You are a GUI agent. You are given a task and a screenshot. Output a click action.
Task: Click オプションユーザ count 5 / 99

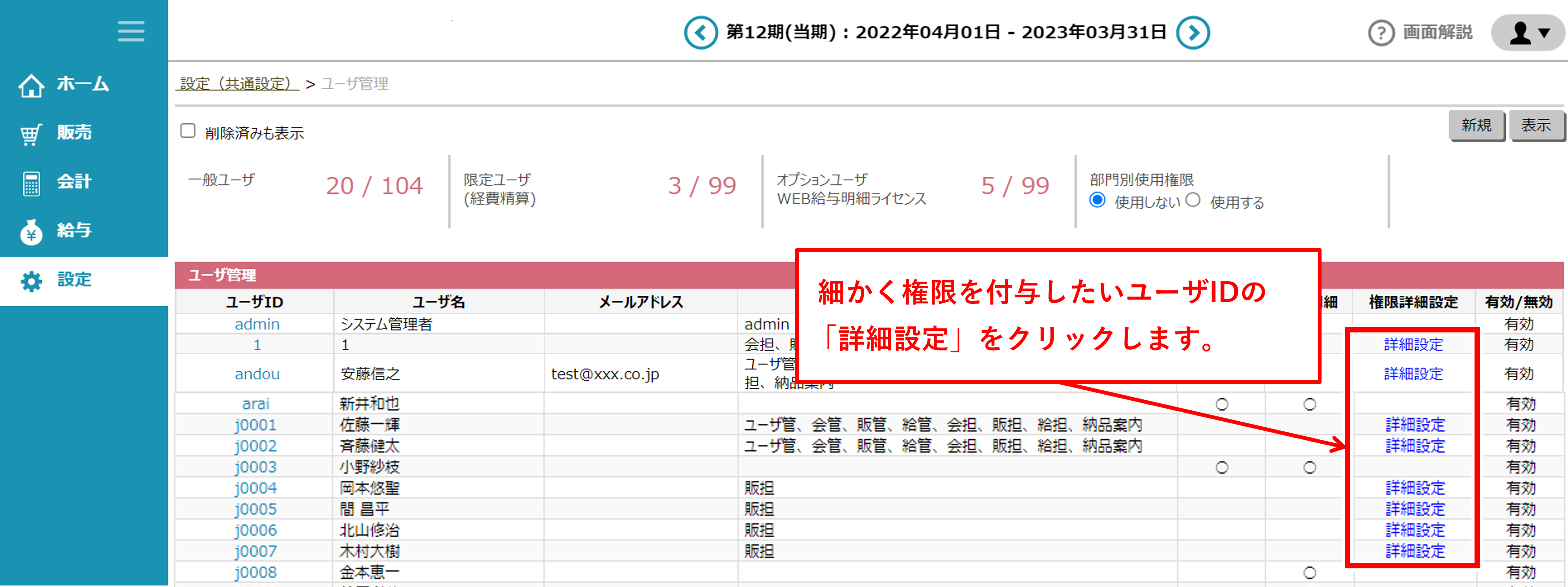[x=1015, y=186]
